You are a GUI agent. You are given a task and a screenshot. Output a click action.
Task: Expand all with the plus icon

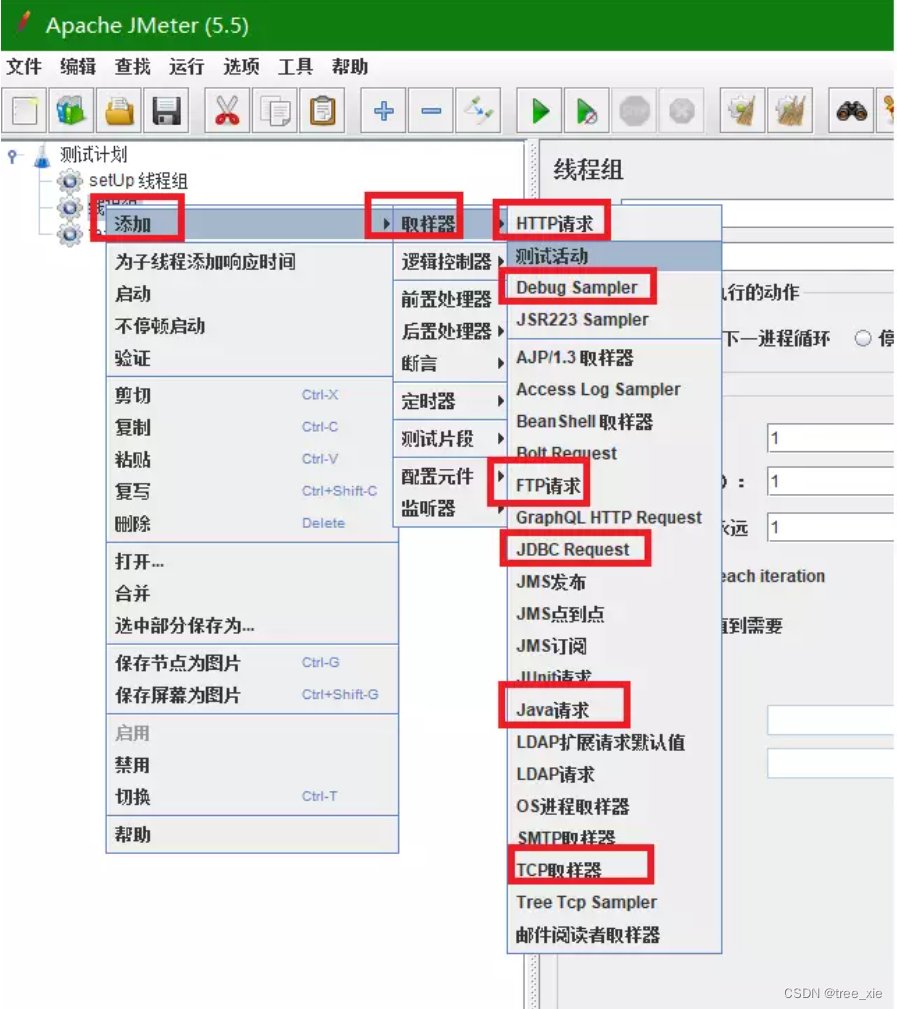click(x=384, y=111)
